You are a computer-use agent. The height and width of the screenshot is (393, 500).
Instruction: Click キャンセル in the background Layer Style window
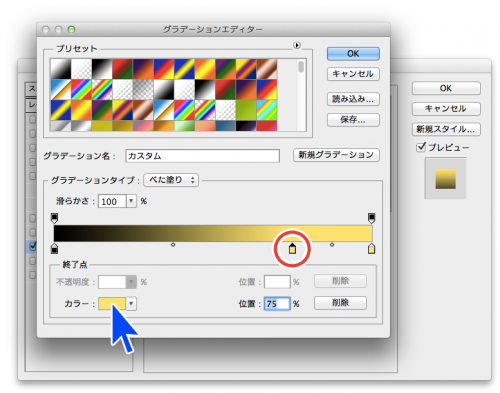446,109
